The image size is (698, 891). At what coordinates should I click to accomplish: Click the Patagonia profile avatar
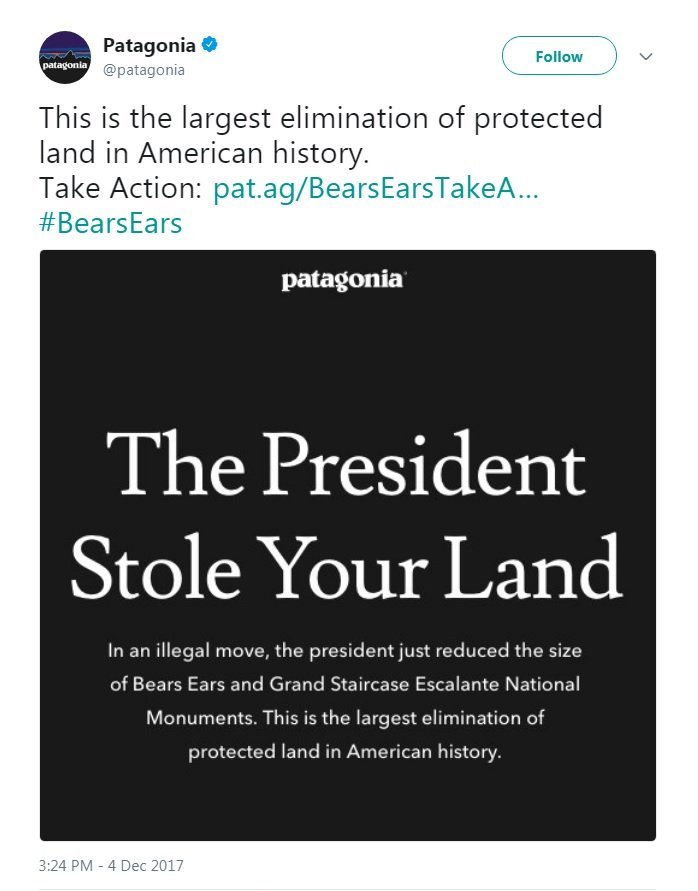(65, 57)
